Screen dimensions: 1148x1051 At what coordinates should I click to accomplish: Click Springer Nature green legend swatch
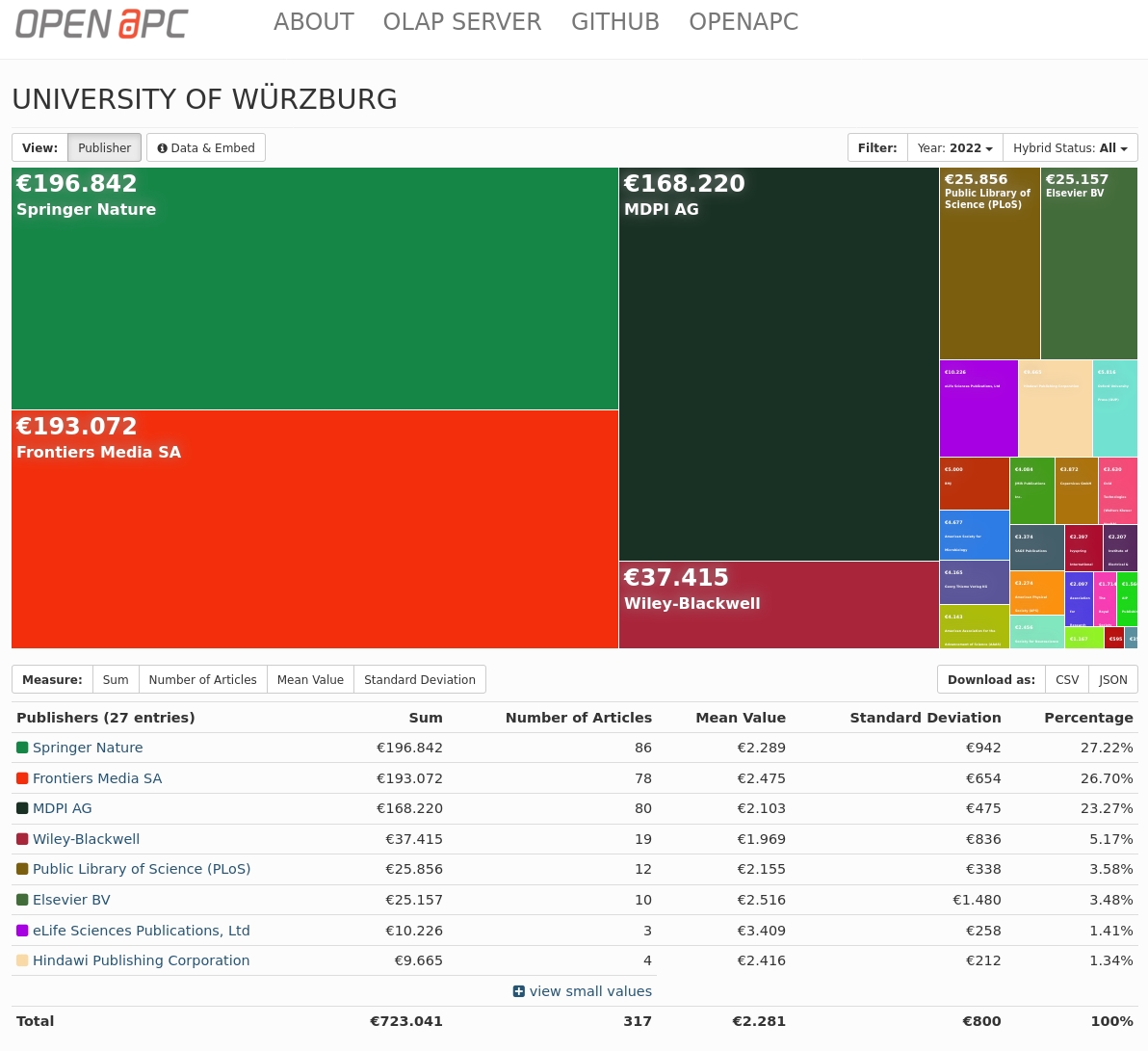click(22, 748)
